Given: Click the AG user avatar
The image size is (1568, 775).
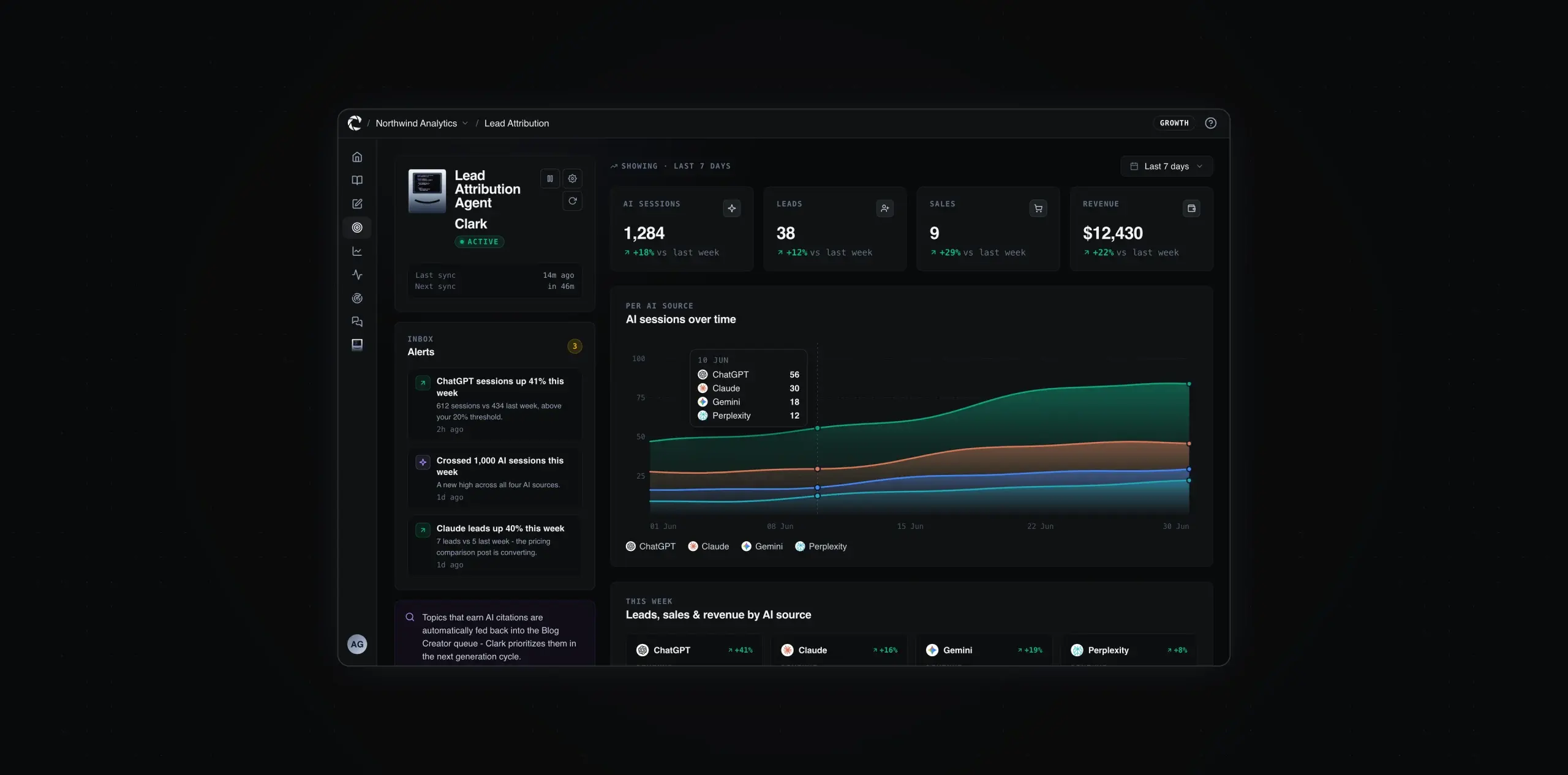Looking at the screenshot, I should 357,644.
